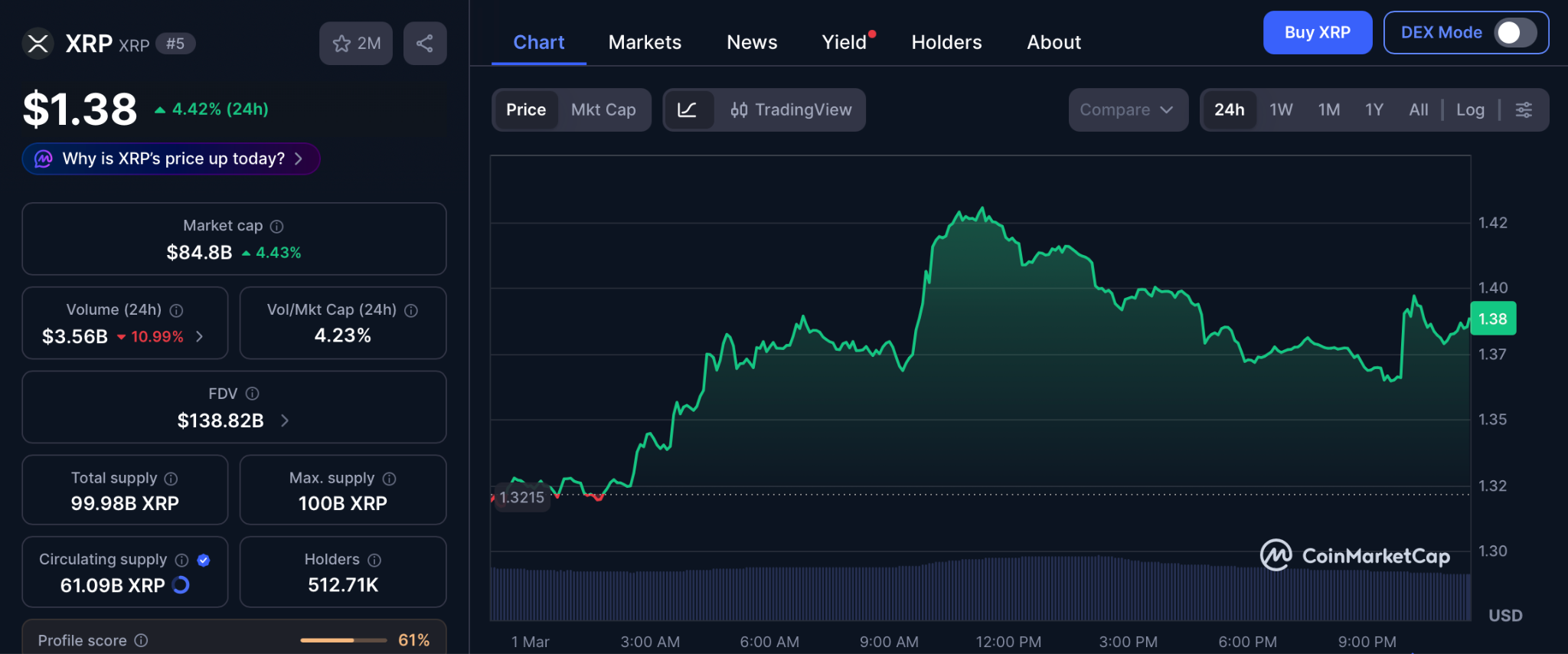Click the share icon next to watchlist
Image resolution: width=1568 pixels, height=654 pixels.
pos(425,44)
